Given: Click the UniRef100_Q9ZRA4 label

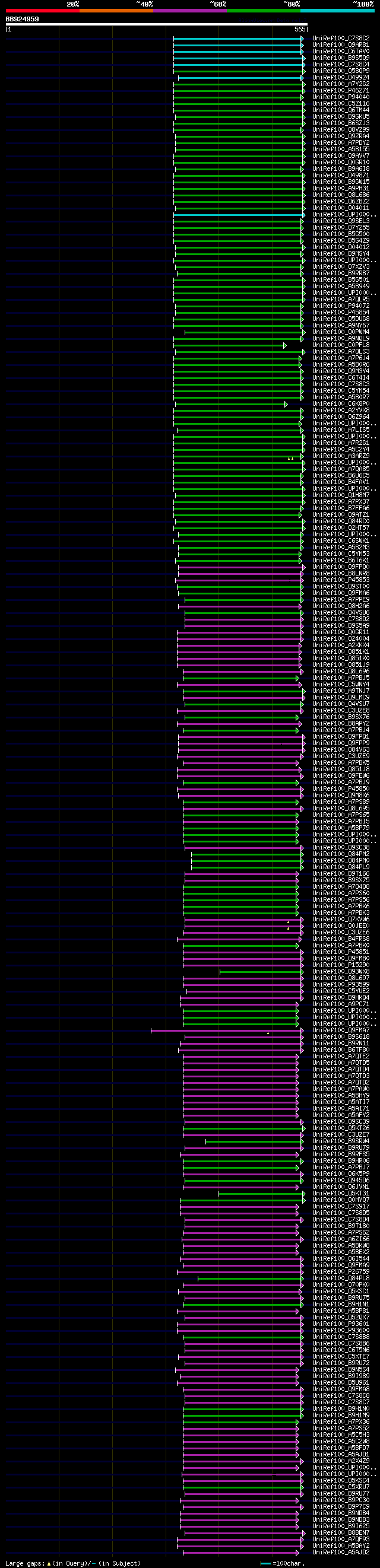Looking at the screenshot, I should (341, 136).
